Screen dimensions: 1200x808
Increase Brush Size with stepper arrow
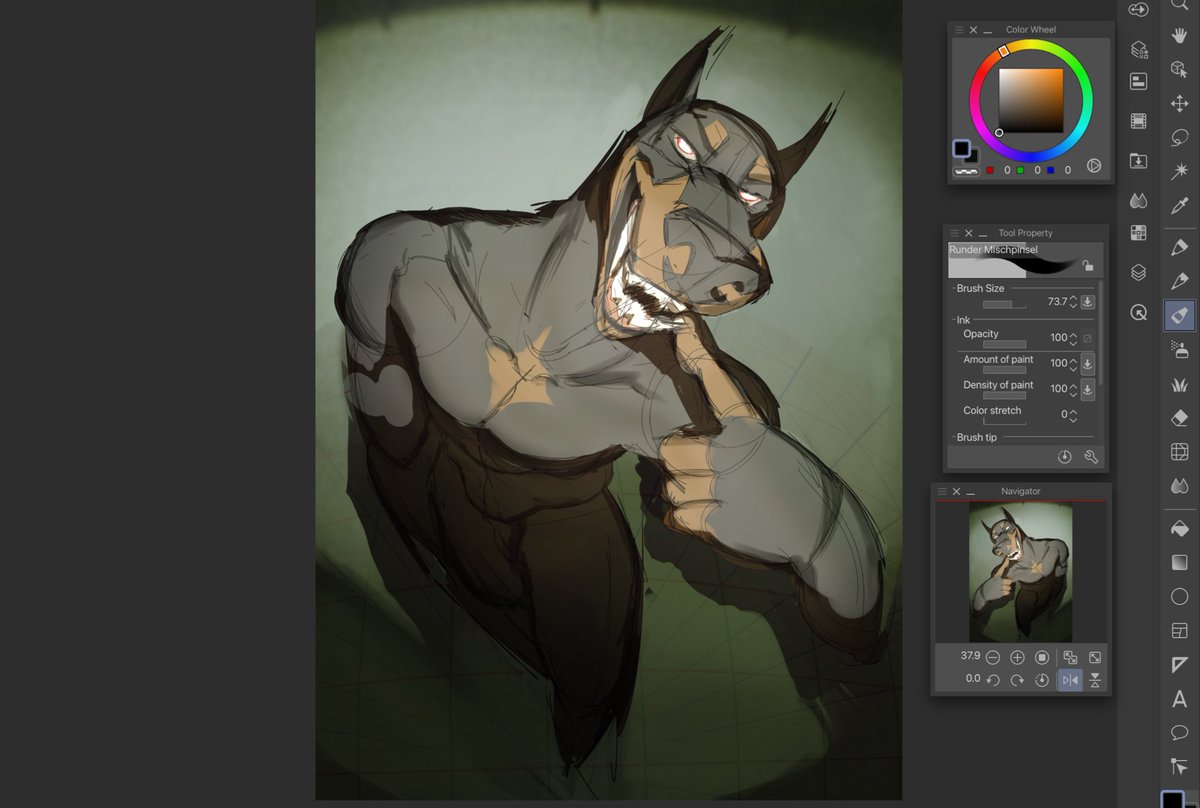tap(1073, 297)
